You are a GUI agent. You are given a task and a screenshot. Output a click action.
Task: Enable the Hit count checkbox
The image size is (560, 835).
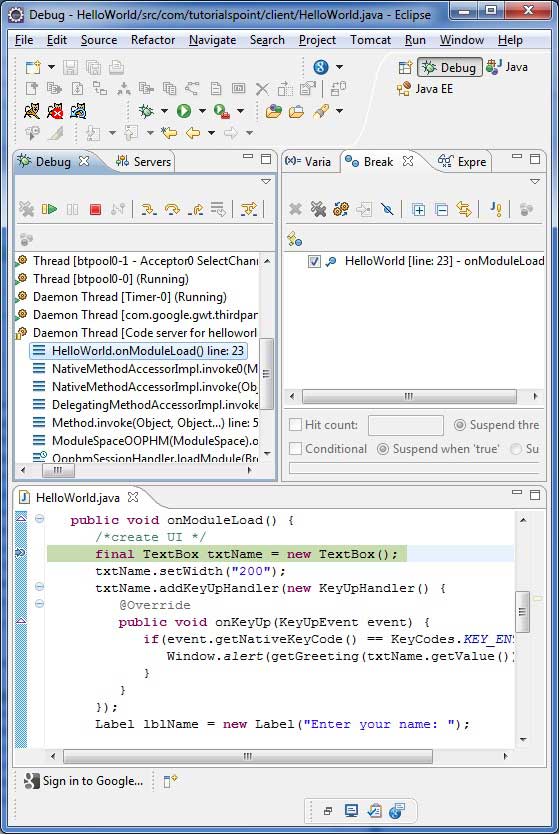295,424
